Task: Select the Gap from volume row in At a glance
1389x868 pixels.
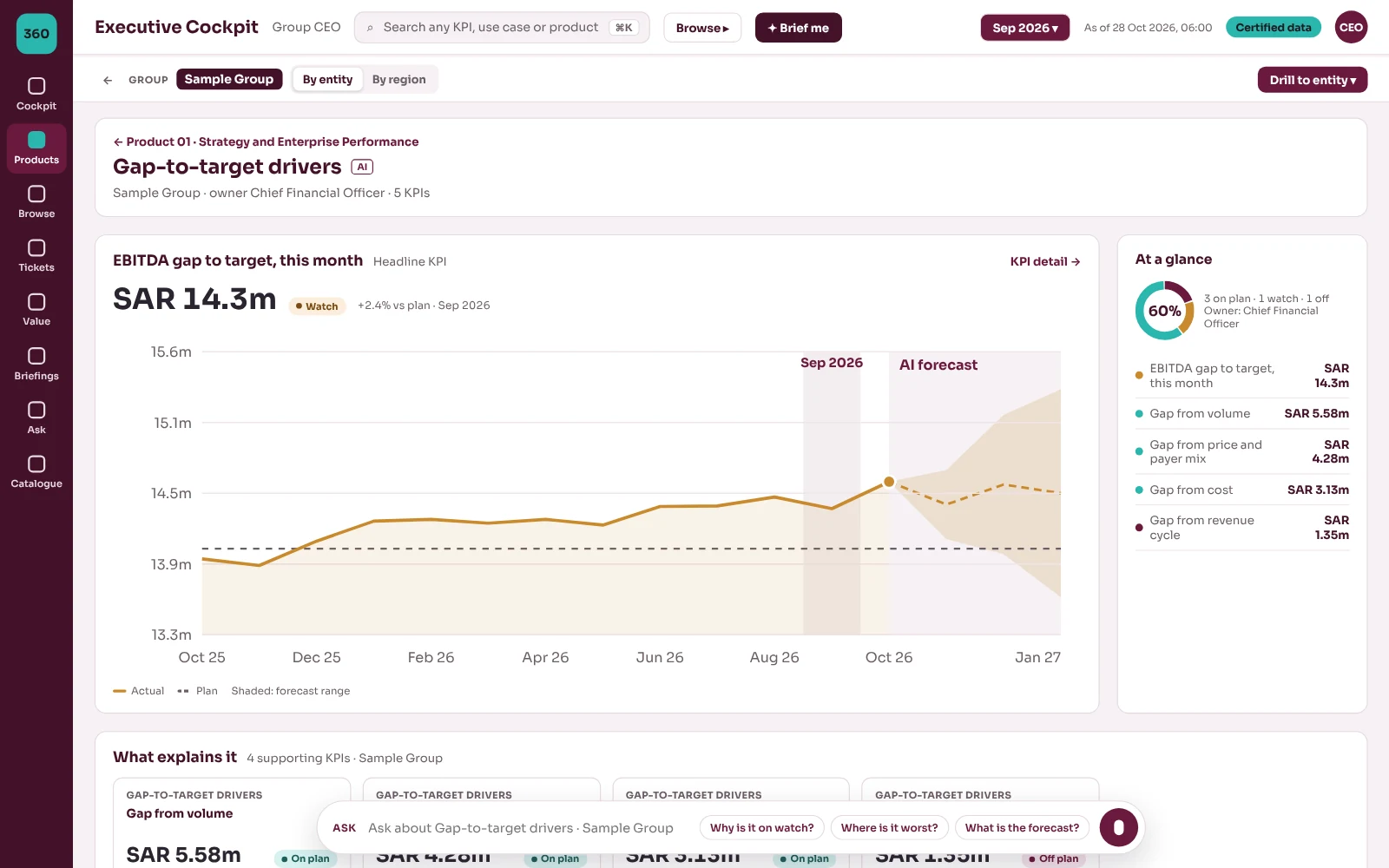Action: tap(1242, 414)
